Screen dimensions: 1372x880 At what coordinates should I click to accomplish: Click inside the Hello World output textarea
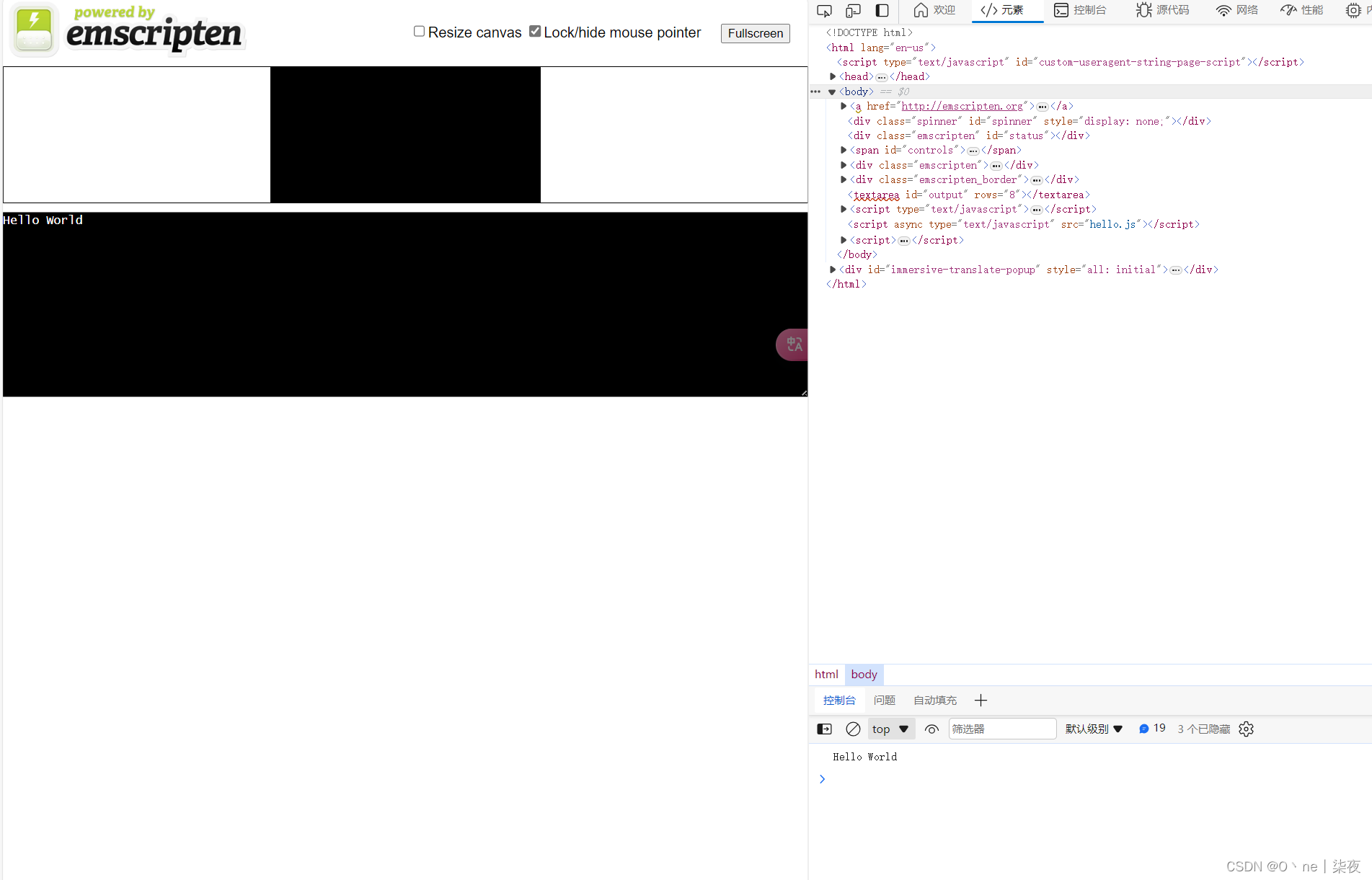point(405,304)
